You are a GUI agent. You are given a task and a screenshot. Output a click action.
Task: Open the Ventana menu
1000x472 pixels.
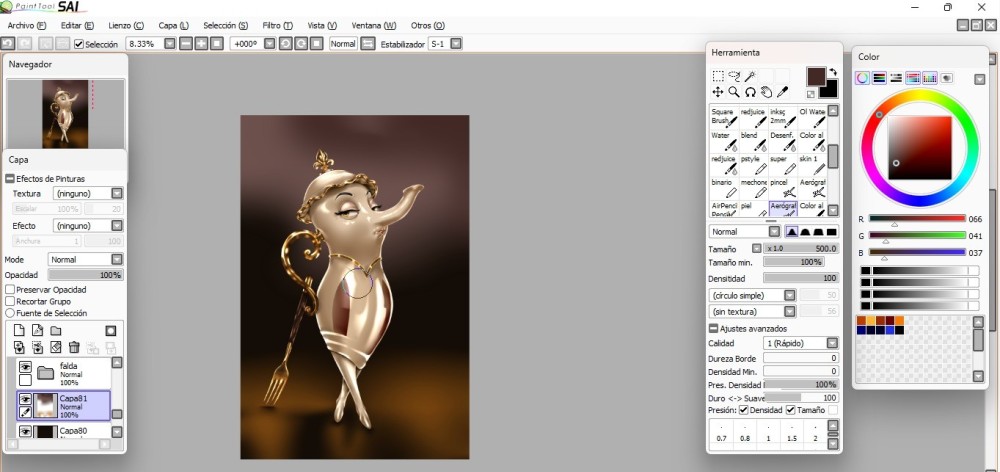(x=374, y=26)
